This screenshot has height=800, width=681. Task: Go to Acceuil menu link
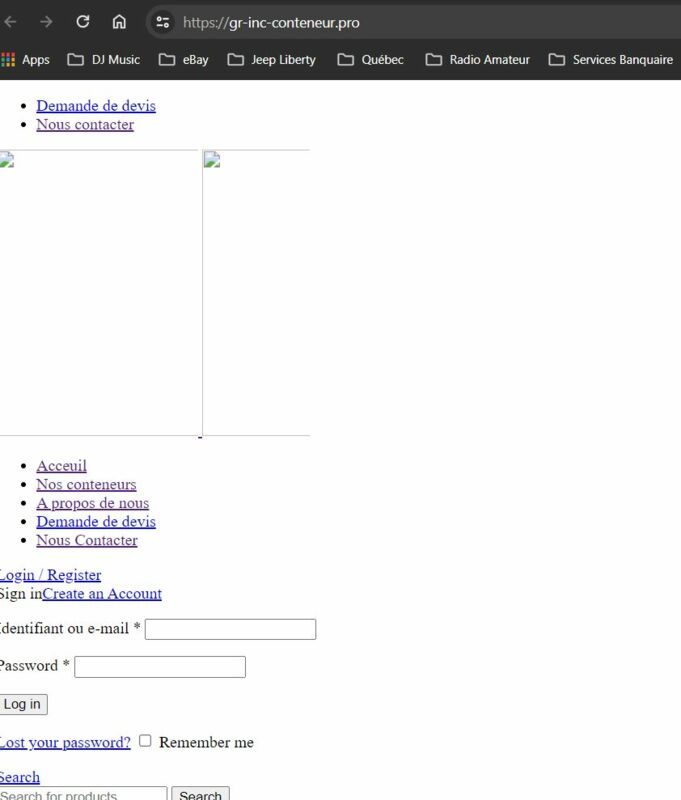tap(61, 466)
